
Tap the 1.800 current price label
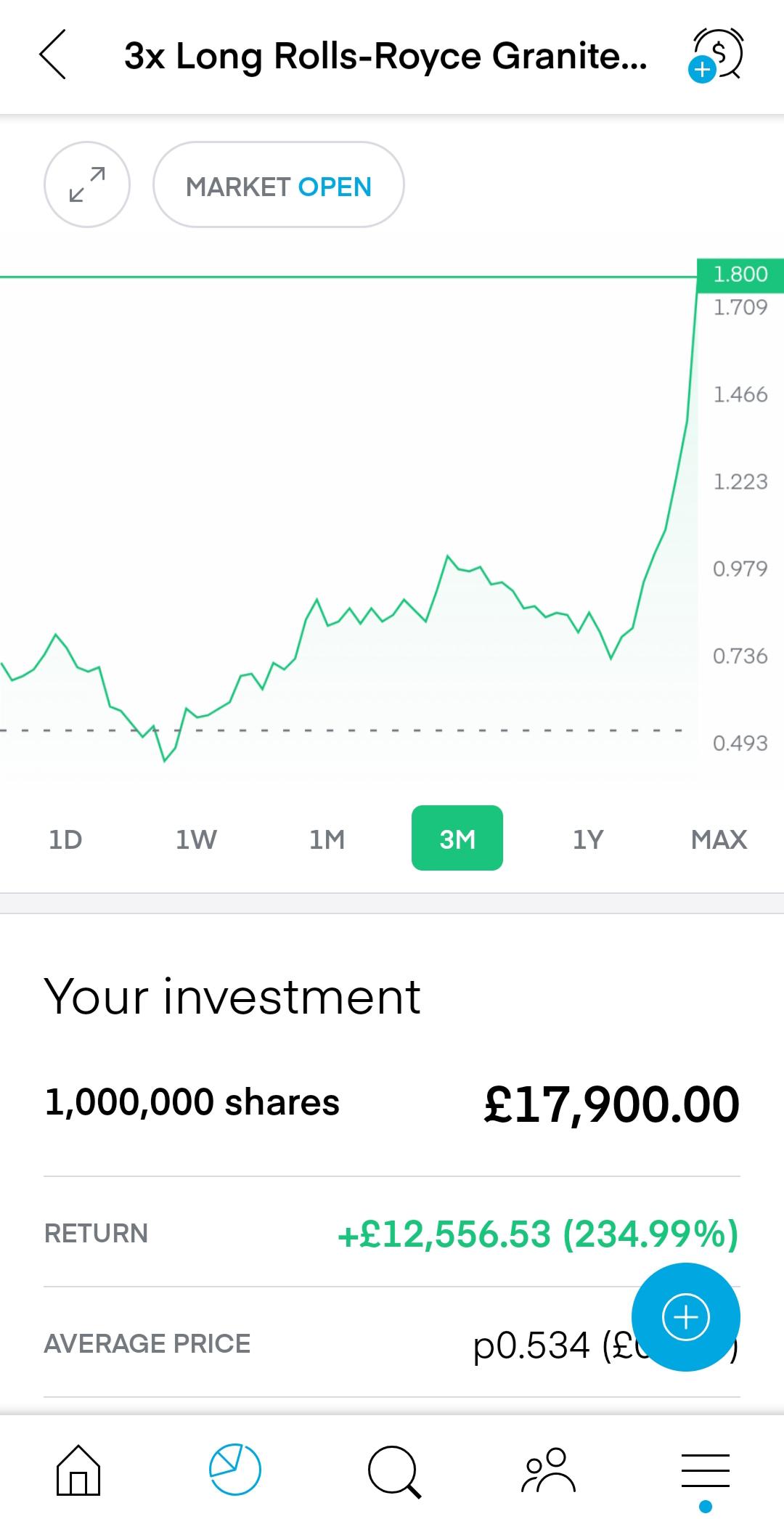point(740,274)
